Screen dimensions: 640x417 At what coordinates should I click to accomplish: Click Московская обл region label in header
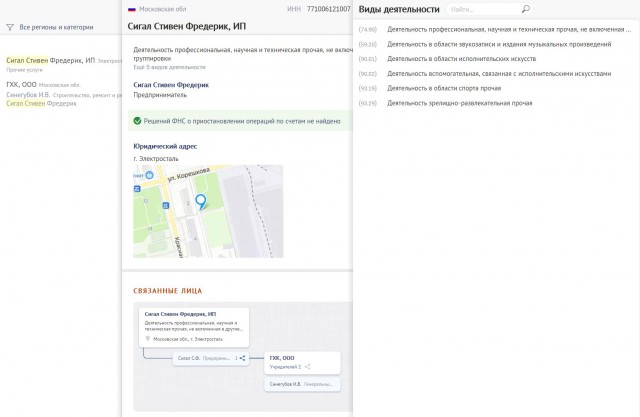[162, 9]
